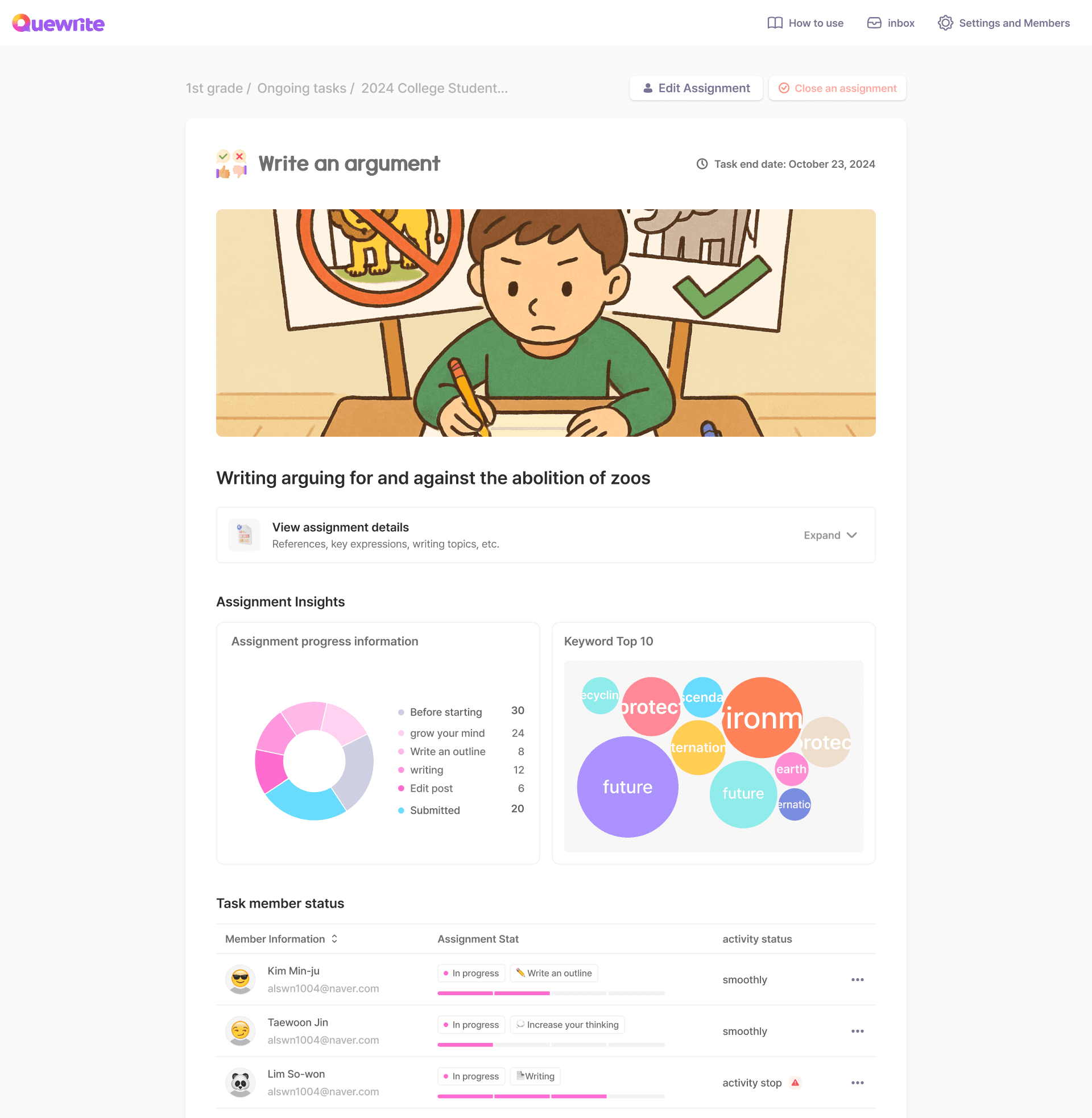The width and height of the screenshot is (1092, 1118).
Task: Click the activity stop warning icon
Action: click(795, 1082)
